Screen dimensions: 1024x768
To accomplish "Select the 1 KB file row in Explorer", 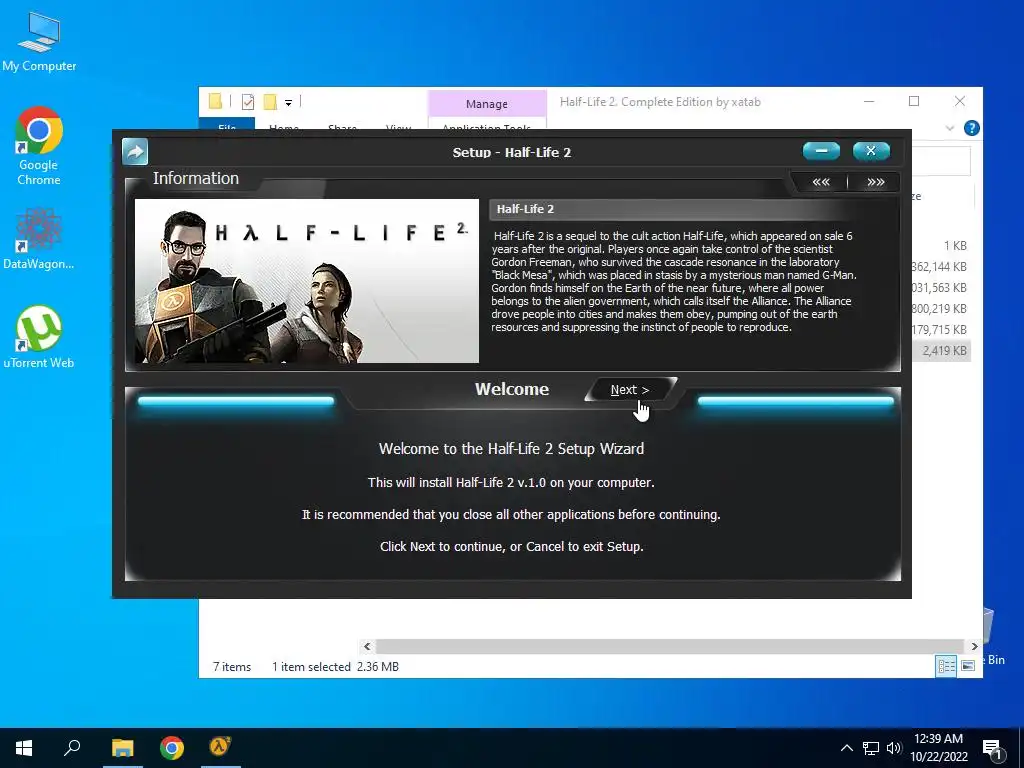I will (940, 246).
